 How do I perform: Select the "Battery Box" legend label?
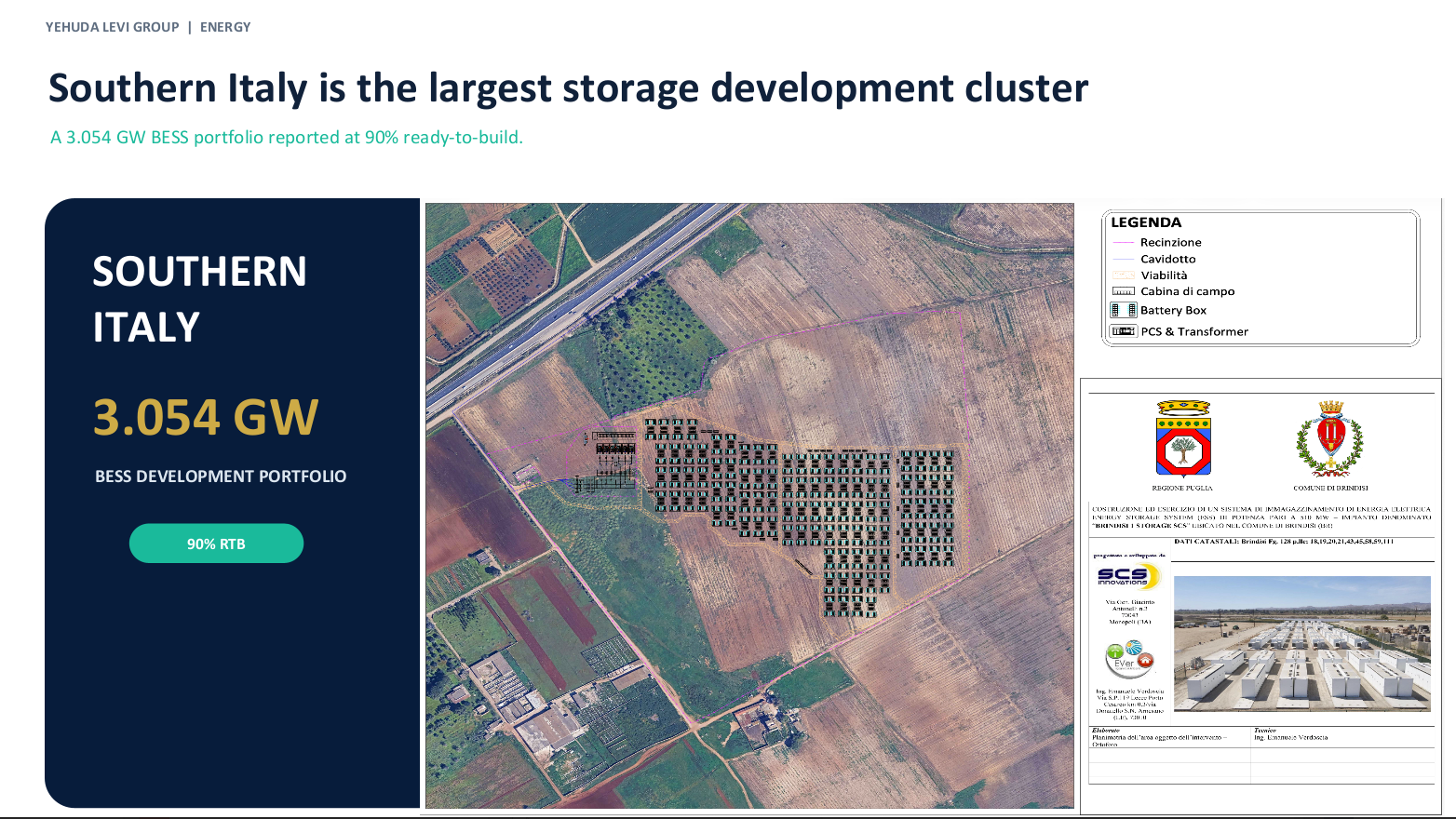(x=1173, y=311)
